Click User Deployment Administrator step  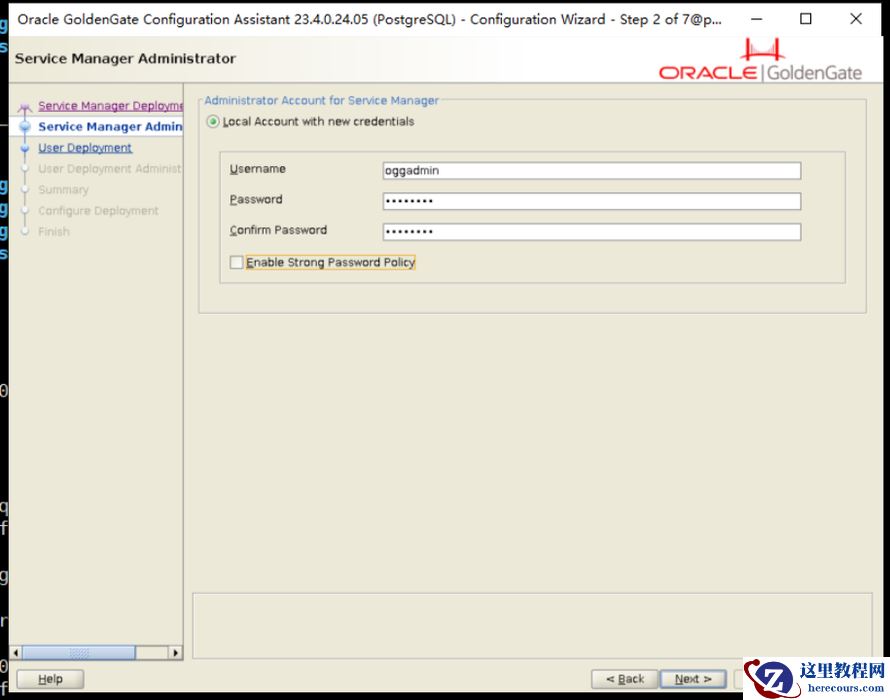tap(110, 169)
